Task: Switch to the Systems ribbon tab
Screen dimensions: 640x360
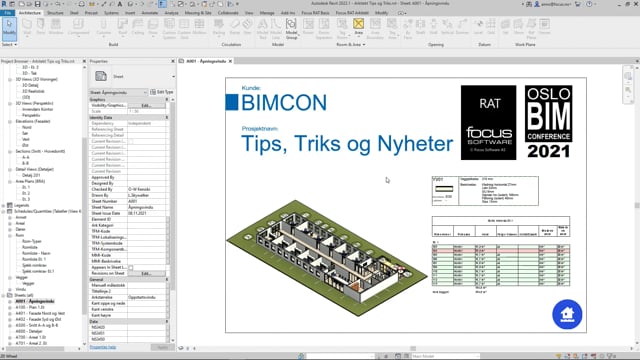Action: coord(111,13)
